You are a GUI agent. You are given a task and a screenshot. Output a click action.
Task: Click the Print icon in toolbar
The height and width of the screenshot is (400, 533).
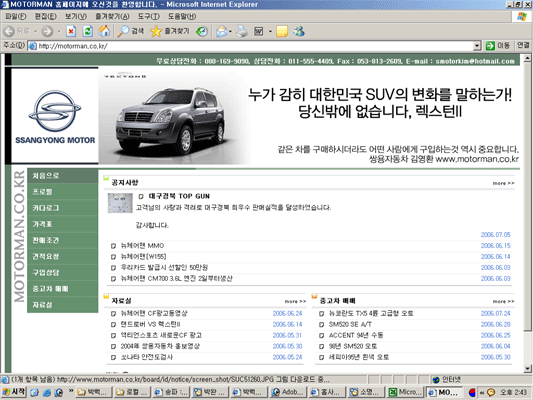[x=242, y=31]
